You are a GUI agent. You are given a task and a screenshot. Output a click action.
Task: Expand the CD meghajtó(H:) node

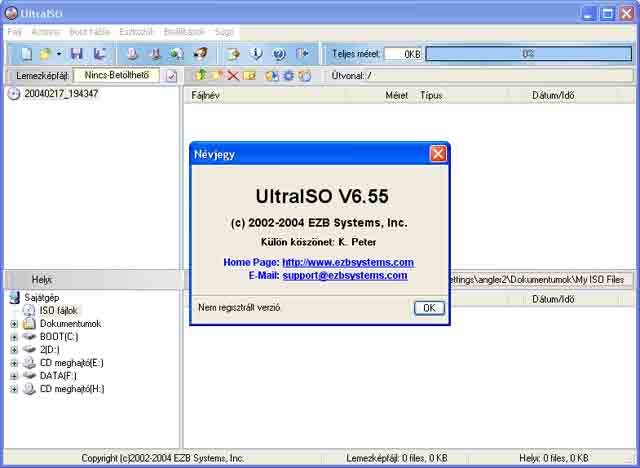click(x=14, y=389)
